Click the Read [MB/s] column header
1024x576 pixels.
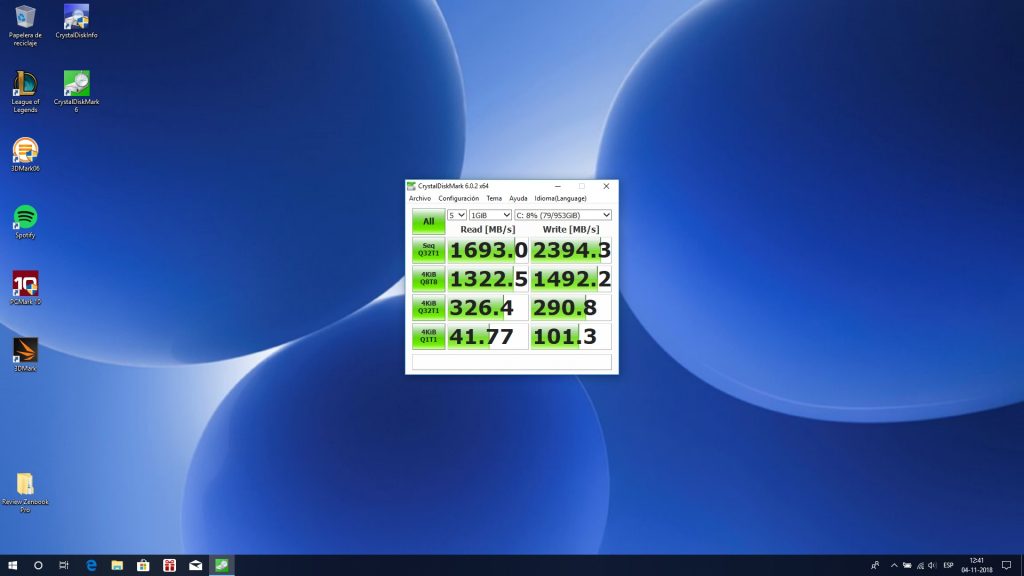click(487, 229)
